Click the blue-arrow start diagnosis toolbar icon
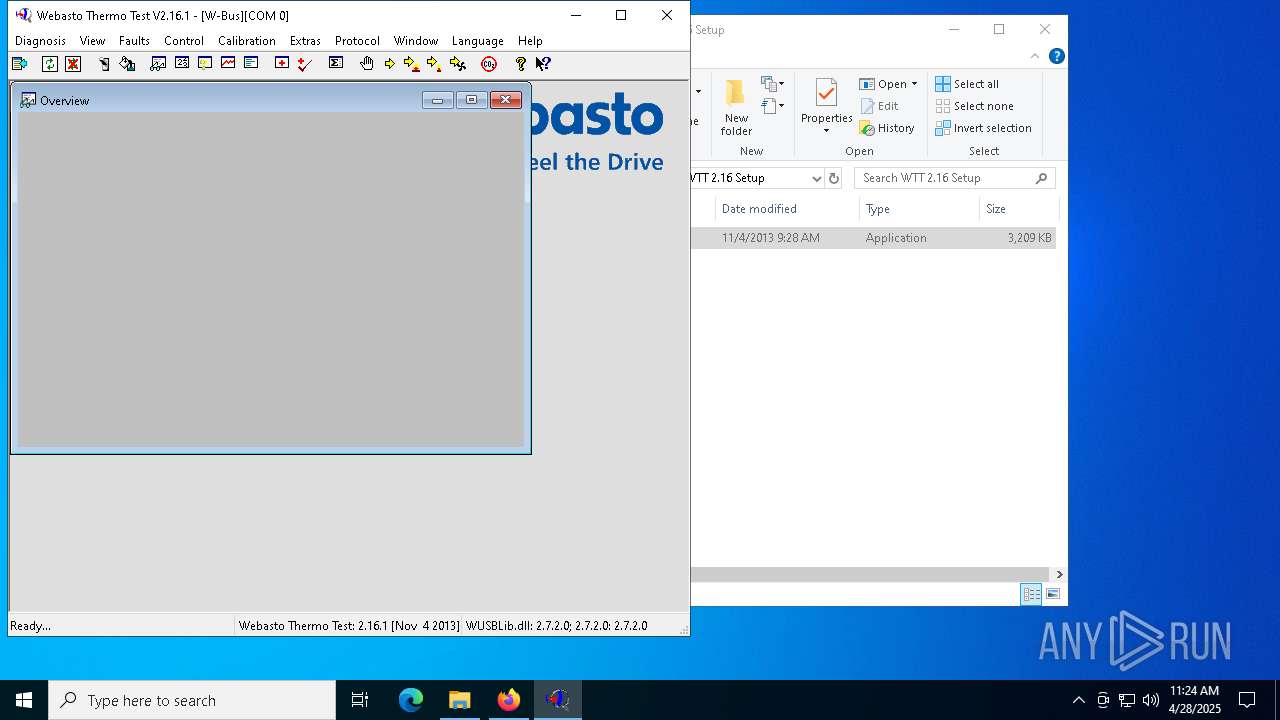 pyautogui.click(x=19, y=64)
